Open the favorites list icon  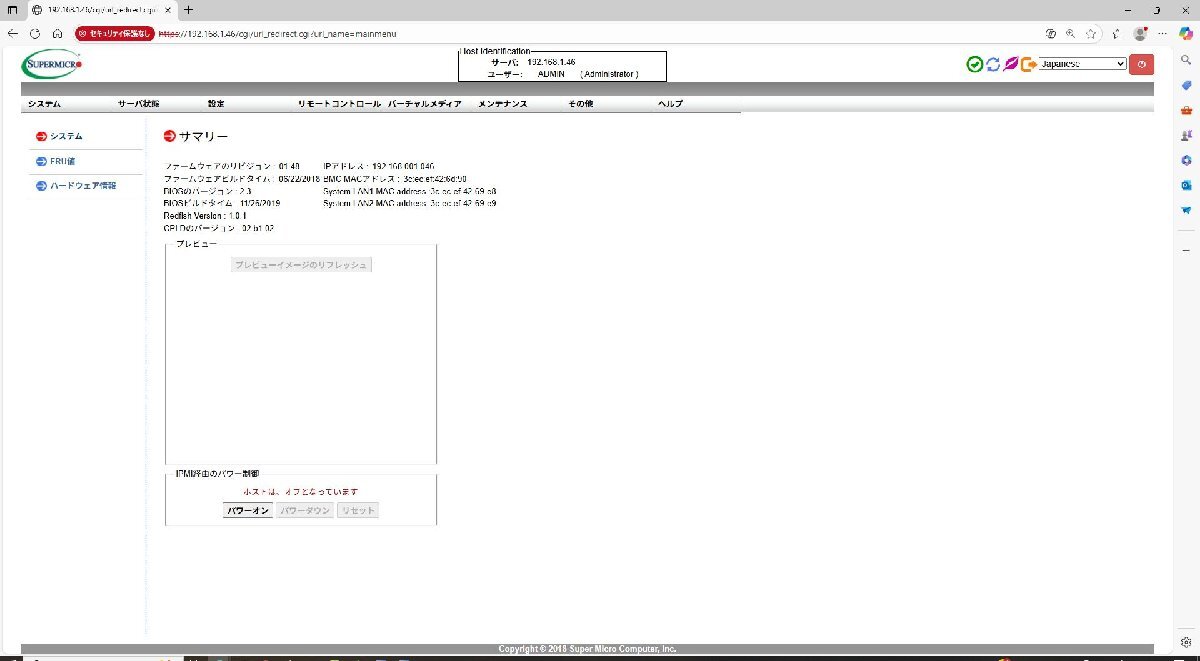(1115, 33)
